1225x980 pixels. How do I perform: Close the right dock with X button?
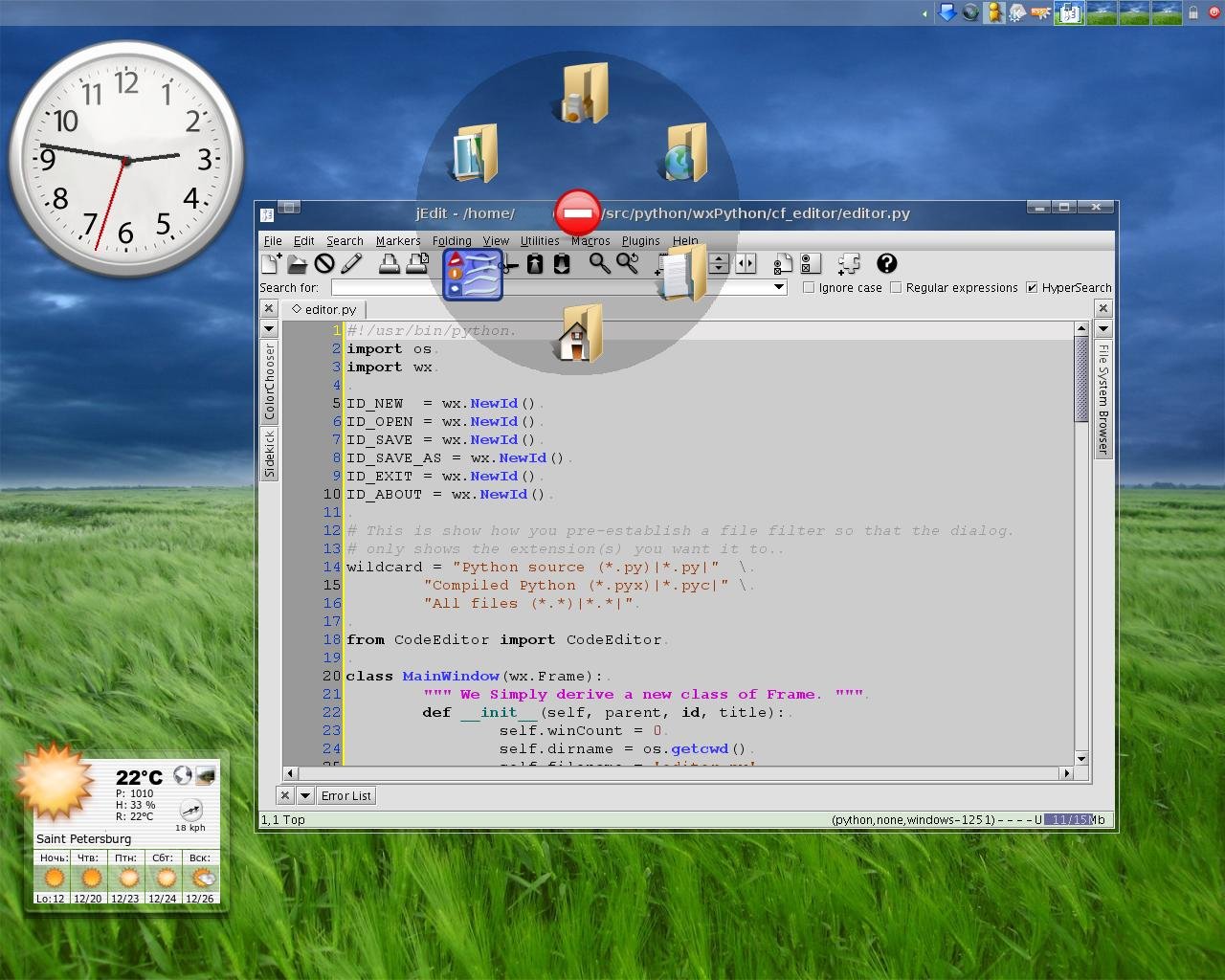(x=1102, y=308)
